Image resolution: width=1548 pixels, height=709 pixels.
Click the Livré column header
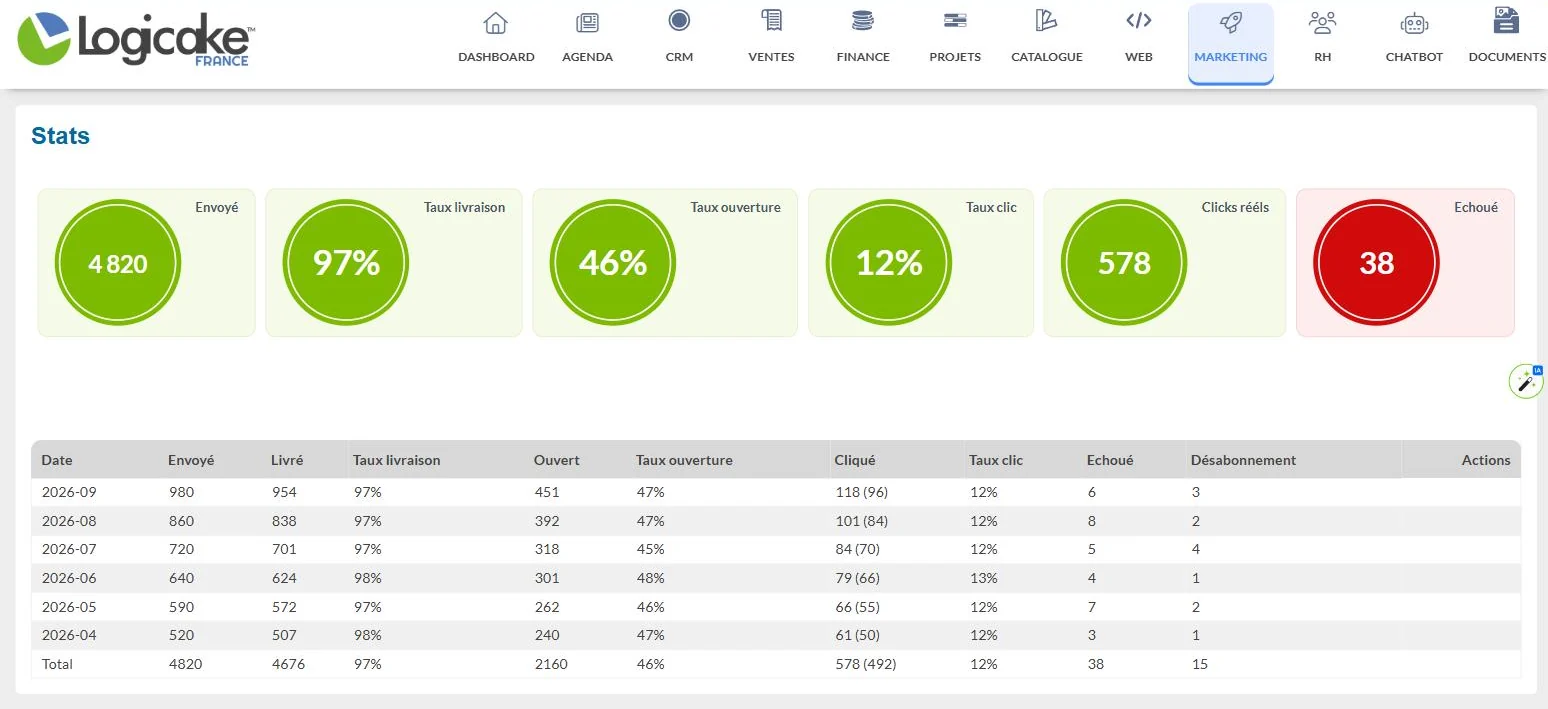click(x=287, y=460)
